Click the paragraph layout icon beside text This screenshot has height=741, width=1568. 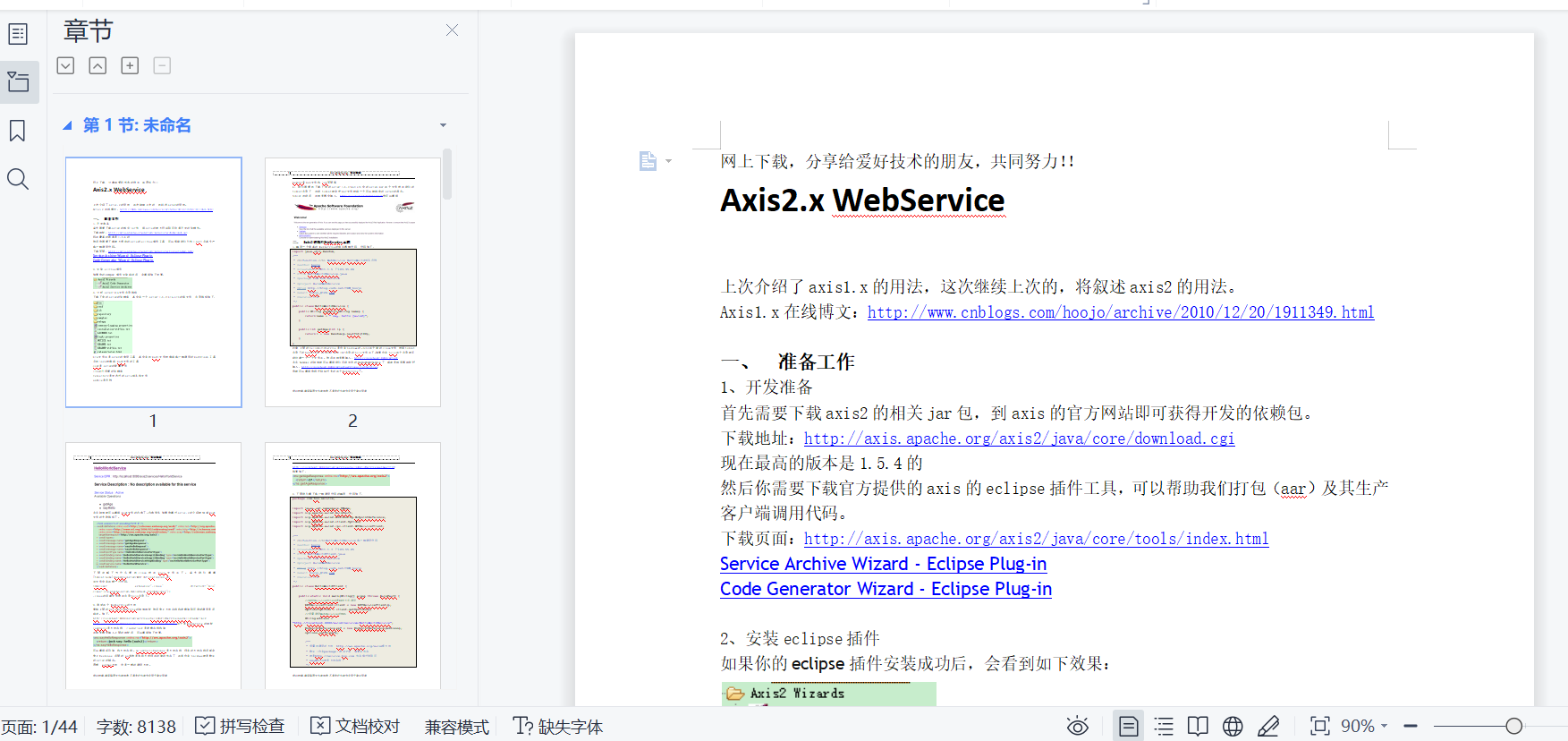(648, 161)
